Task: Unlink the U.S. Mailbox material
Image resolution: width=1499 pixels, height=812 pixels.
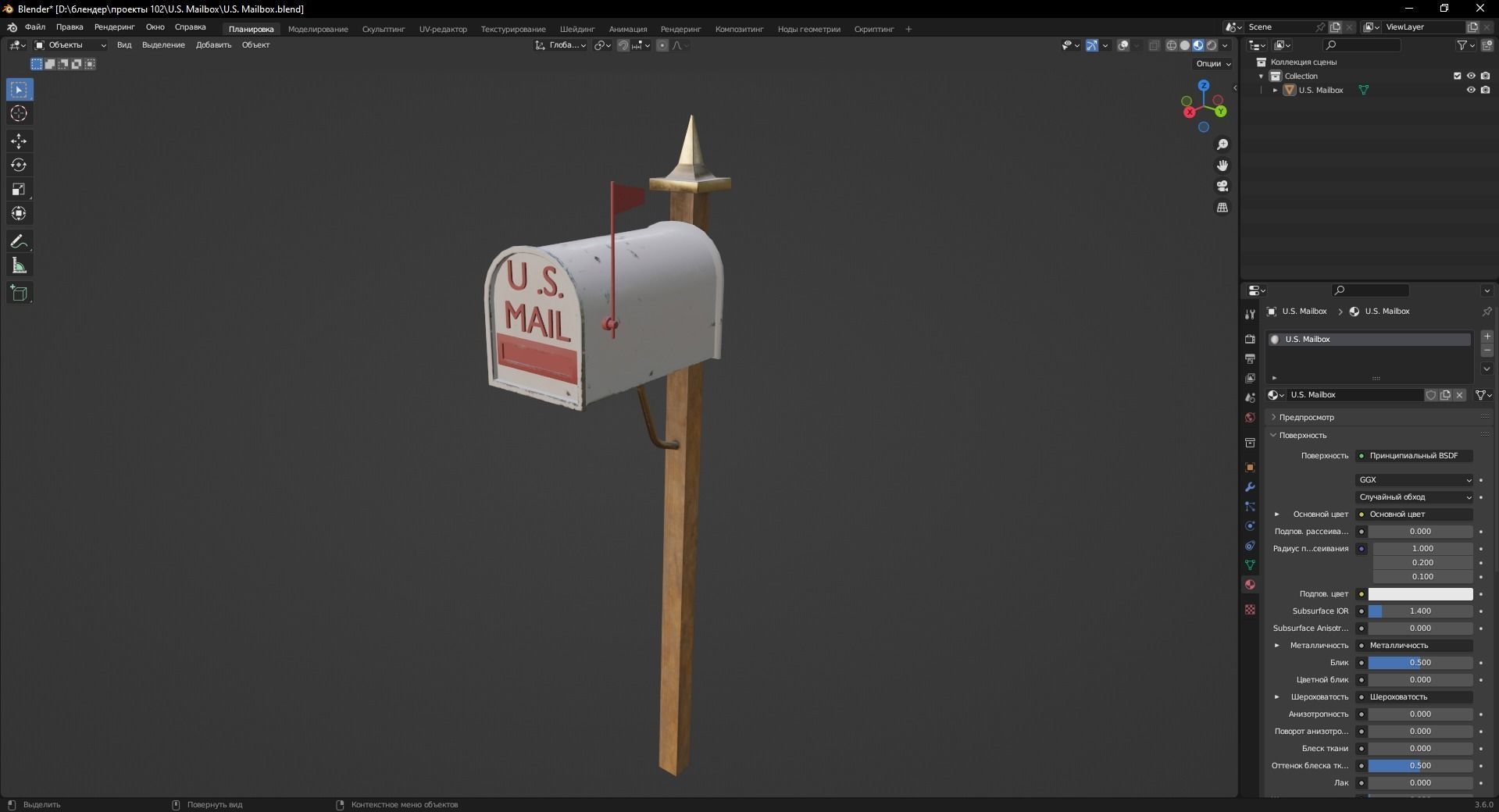Action: pyautogui.click(x=1459, y=395)
